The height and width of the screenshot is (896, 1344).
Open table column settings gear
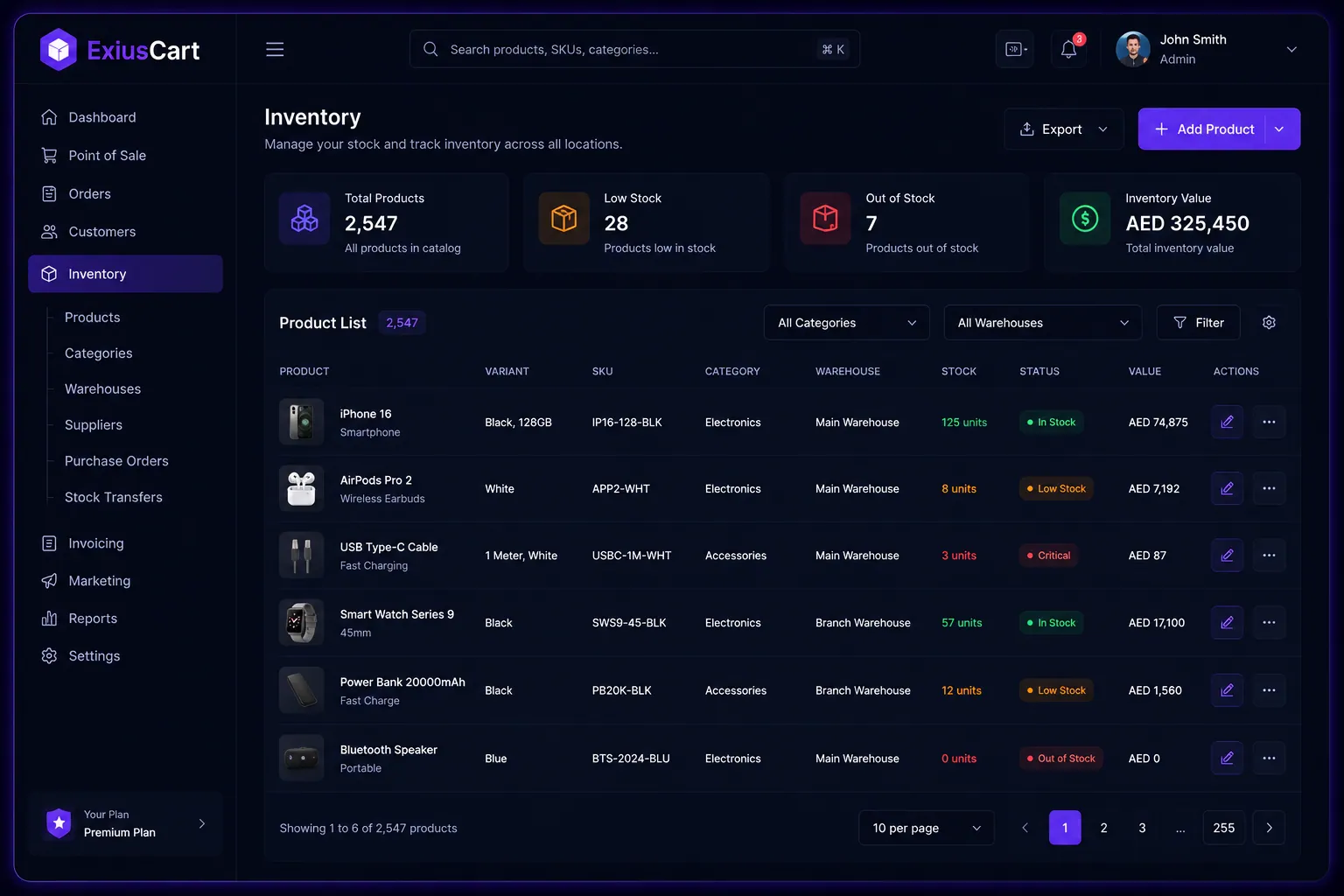(1269, 323)
